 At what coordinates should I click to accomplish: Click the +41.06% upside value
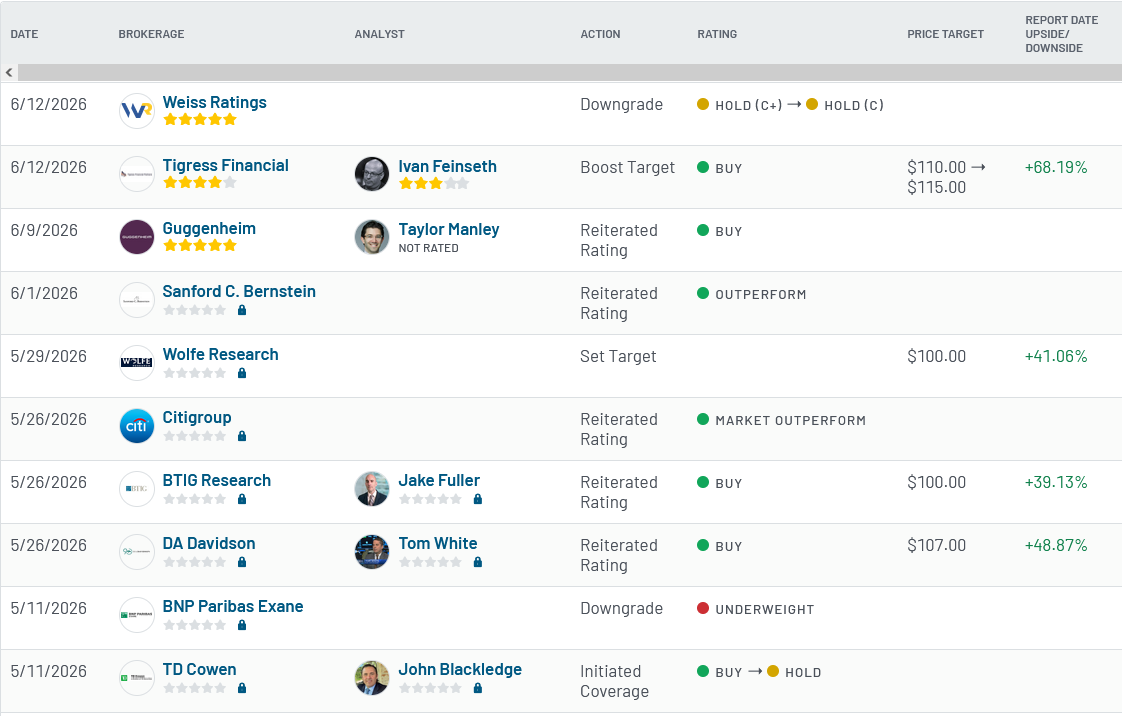[1055, 356]
